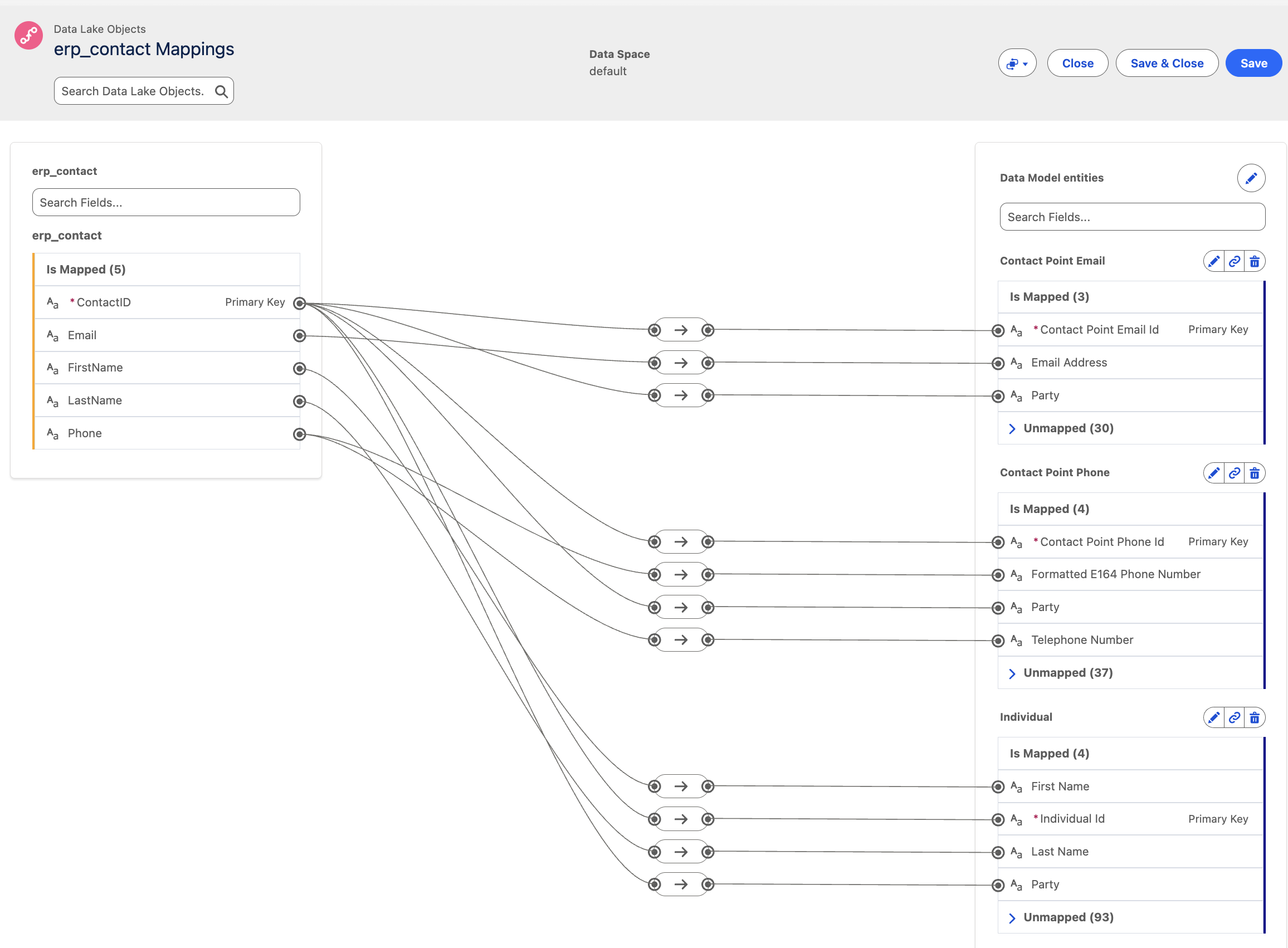Expand Unmapped (30) under Contact Point Email

point(1012,429)
